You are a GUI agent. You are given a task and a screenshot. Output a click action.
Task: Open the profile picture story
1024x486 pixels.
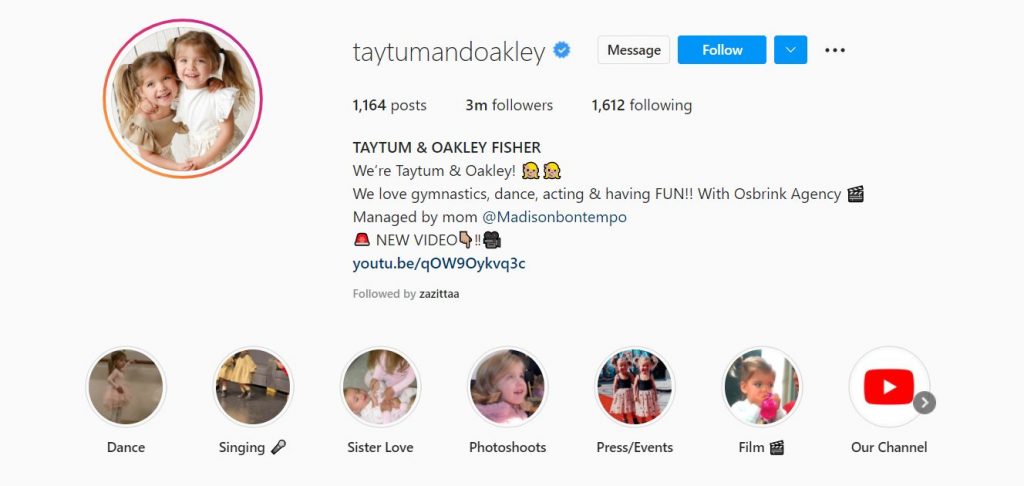pyautogui.click(x=183, y=99)
